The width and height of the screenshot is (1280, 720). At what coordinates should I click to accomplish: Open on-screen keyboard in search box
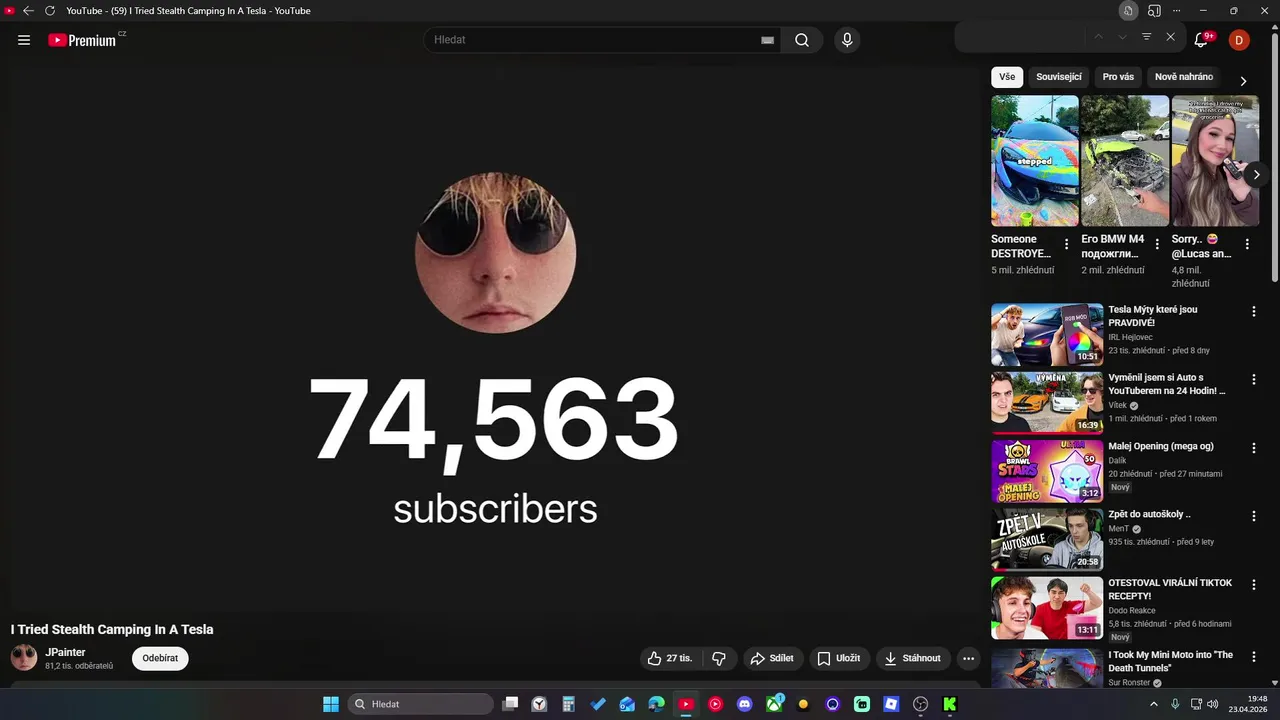tap(767, 40)
